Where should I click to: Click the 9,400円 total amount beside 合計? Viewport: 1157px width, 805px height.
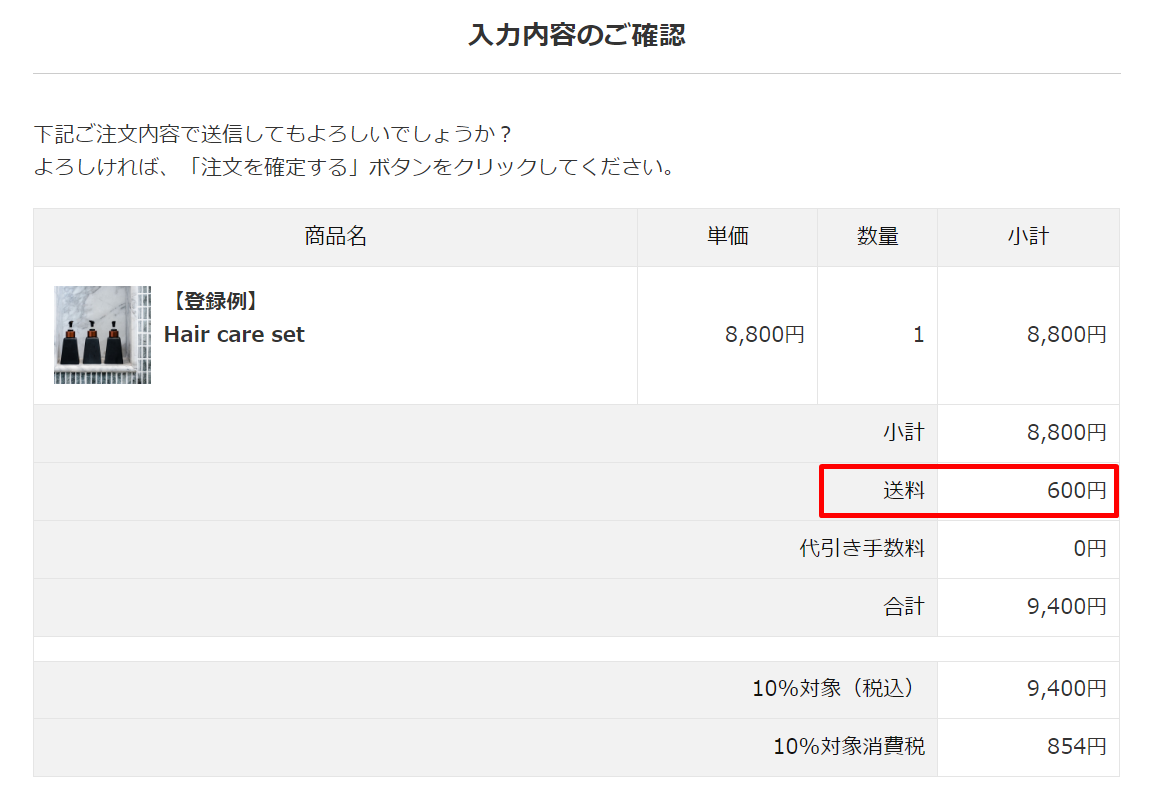tap(1067, 607)
